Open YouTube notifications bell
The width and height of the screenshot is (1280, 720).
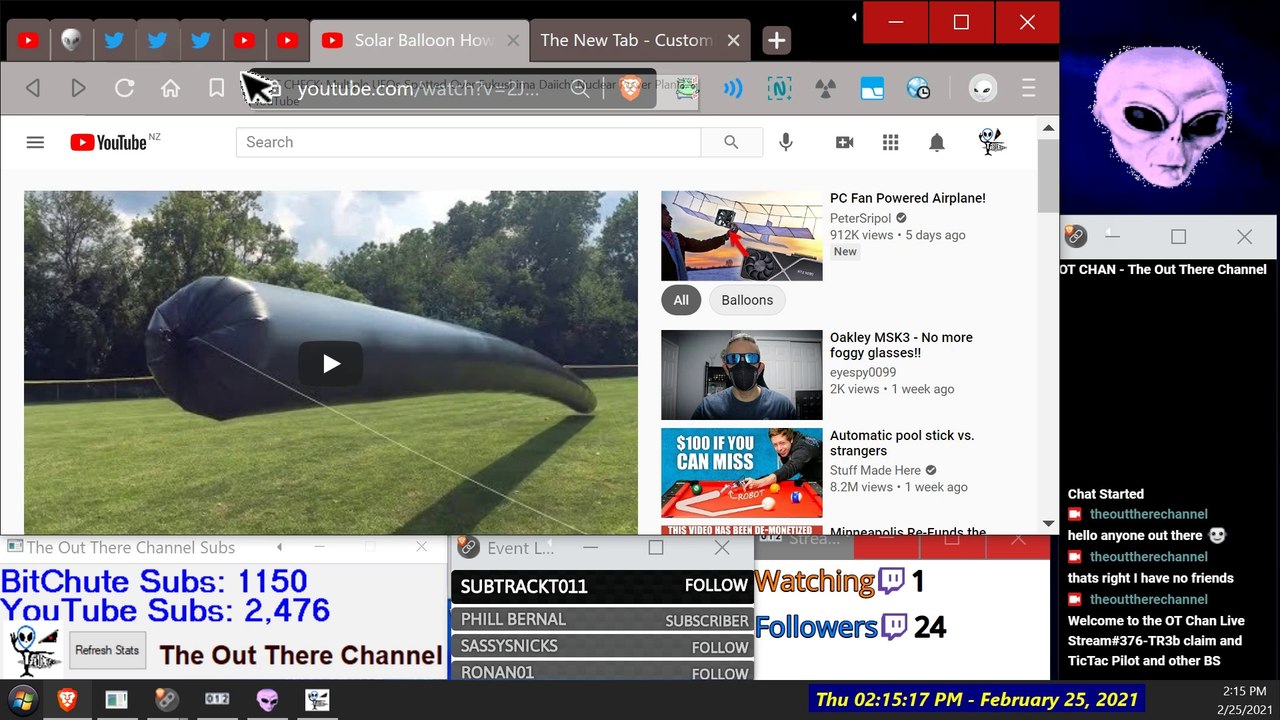(937, 142)
